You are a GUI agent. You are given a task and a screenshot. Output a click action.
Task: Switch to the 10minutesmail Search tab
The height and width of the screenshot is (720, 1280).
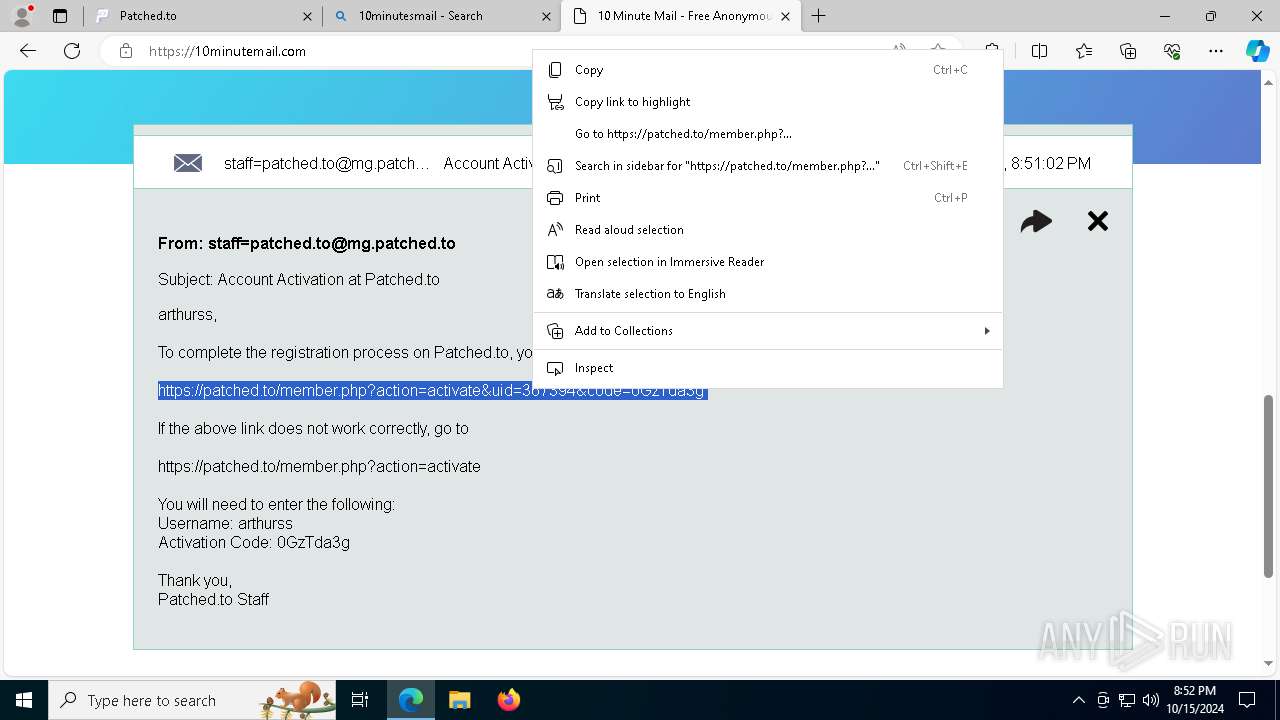click(442, 16)
